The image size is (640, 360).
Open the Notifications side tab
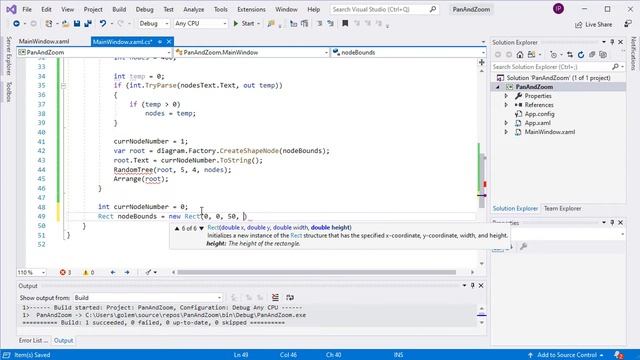633,53
